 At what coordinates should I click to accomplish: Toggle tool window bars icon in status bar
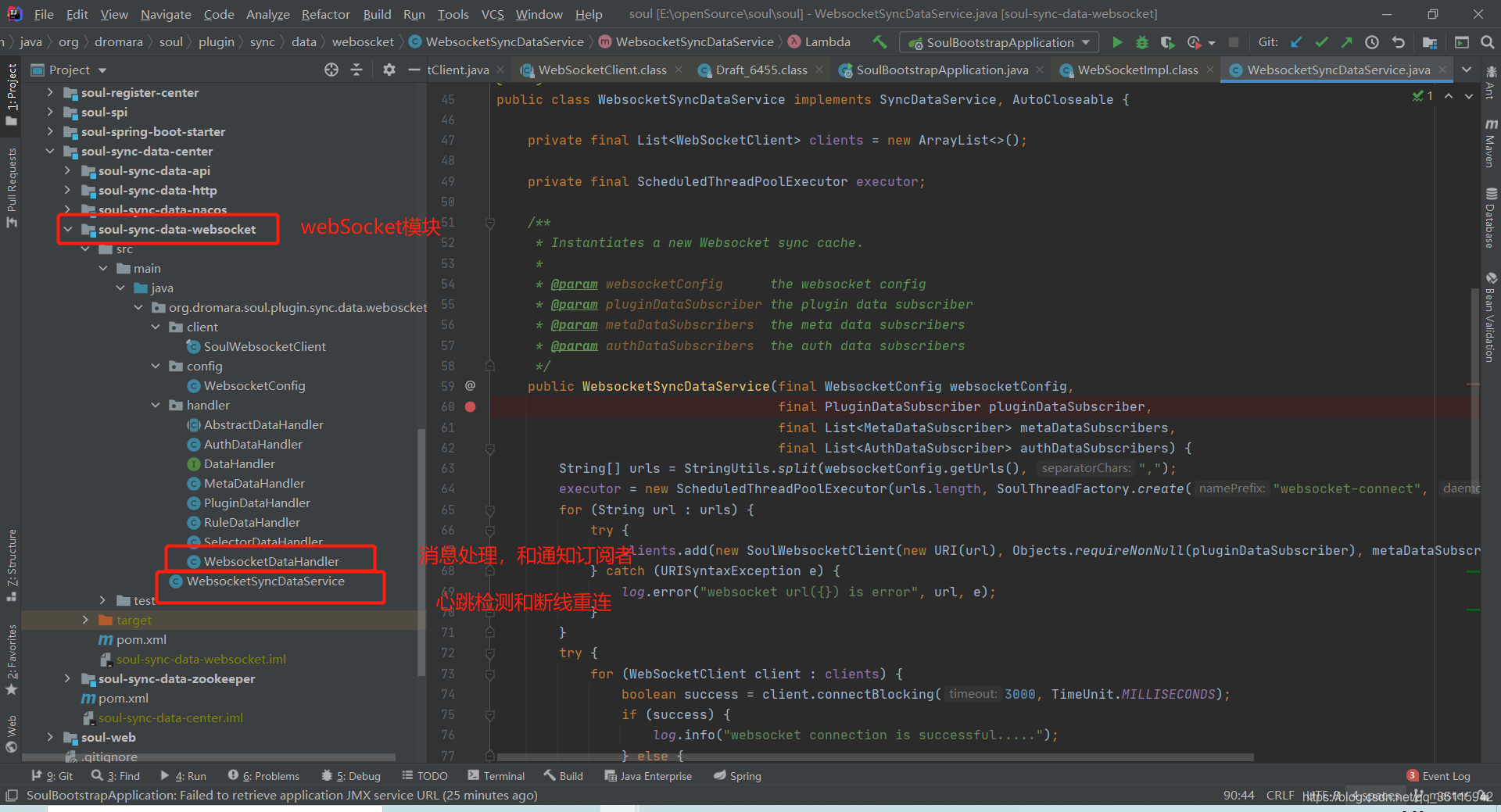(x=11, y=796)
